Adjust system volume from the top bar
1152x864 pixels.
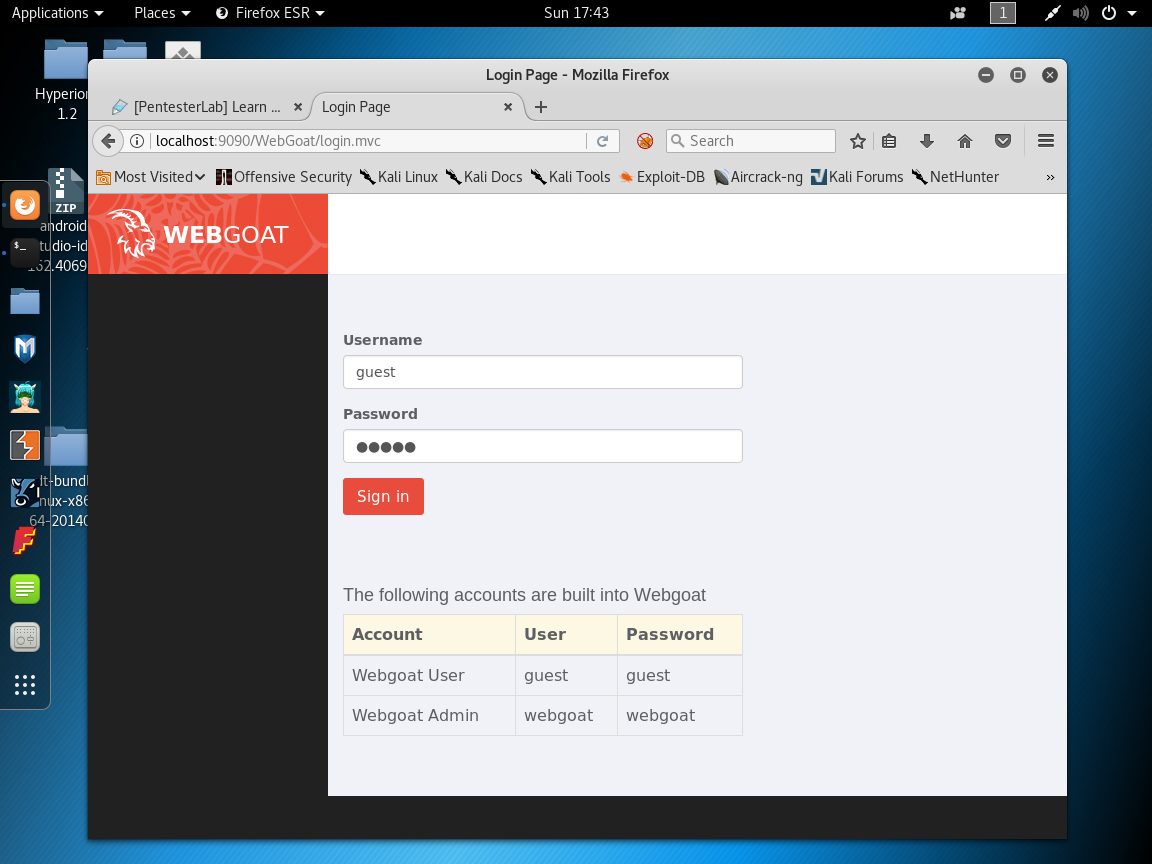[1080, 13]
